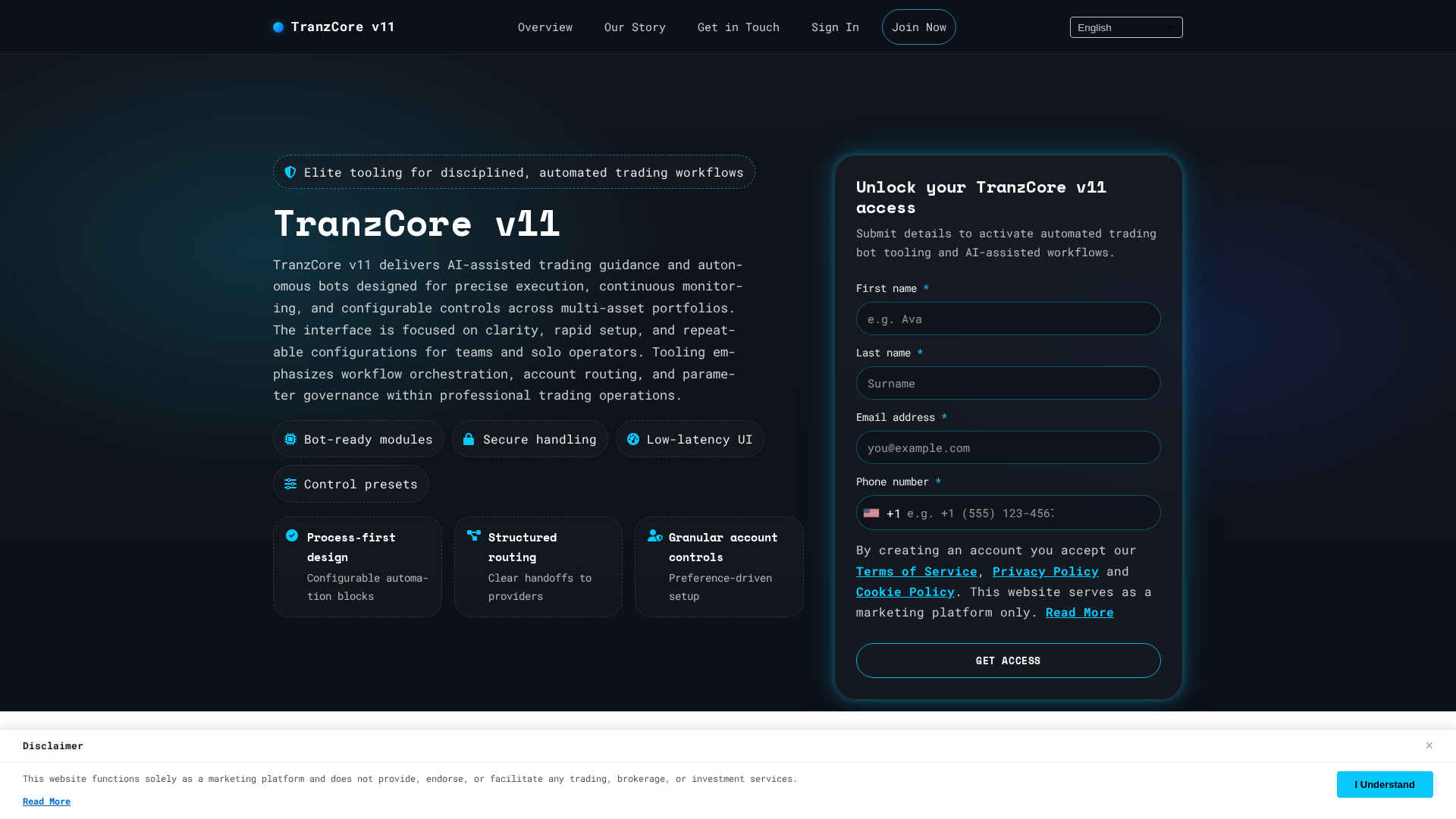1456x819 pixels.
Task: Click the sliders icon on Control presets
Action: coord(290,484)
